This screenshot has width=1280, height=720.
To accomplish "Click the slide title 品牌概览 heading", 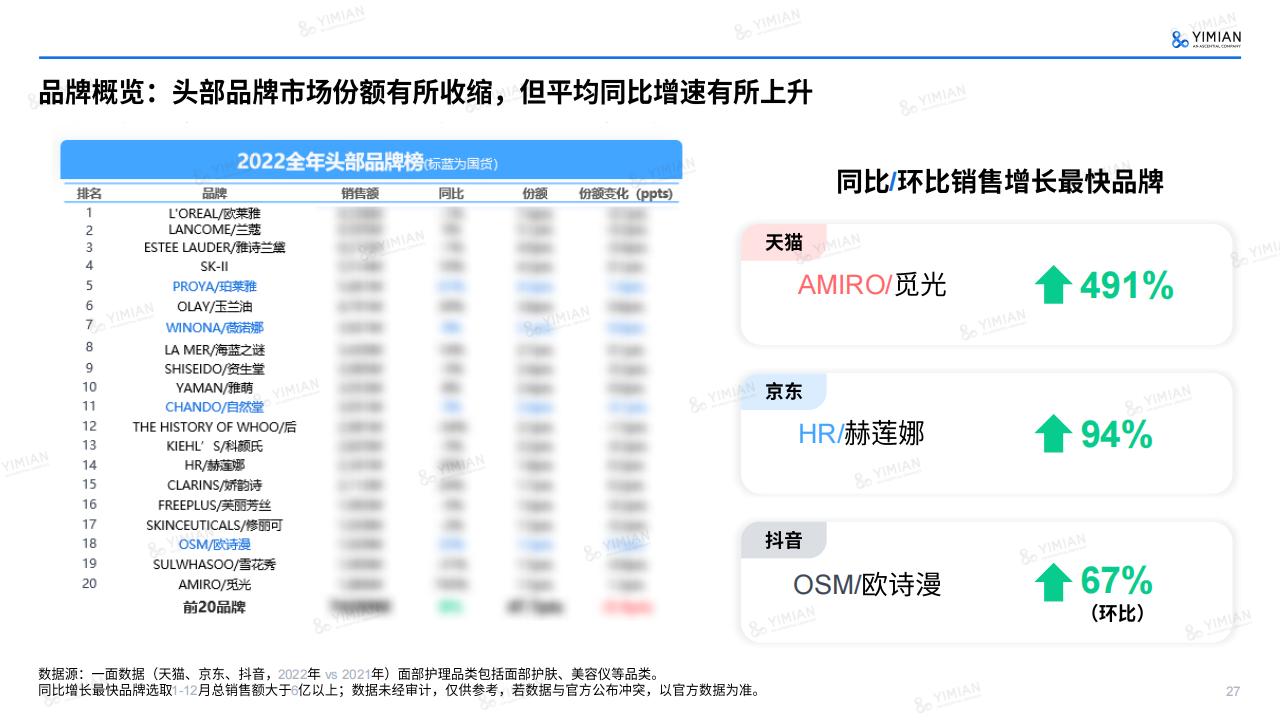I will [425, 94].
